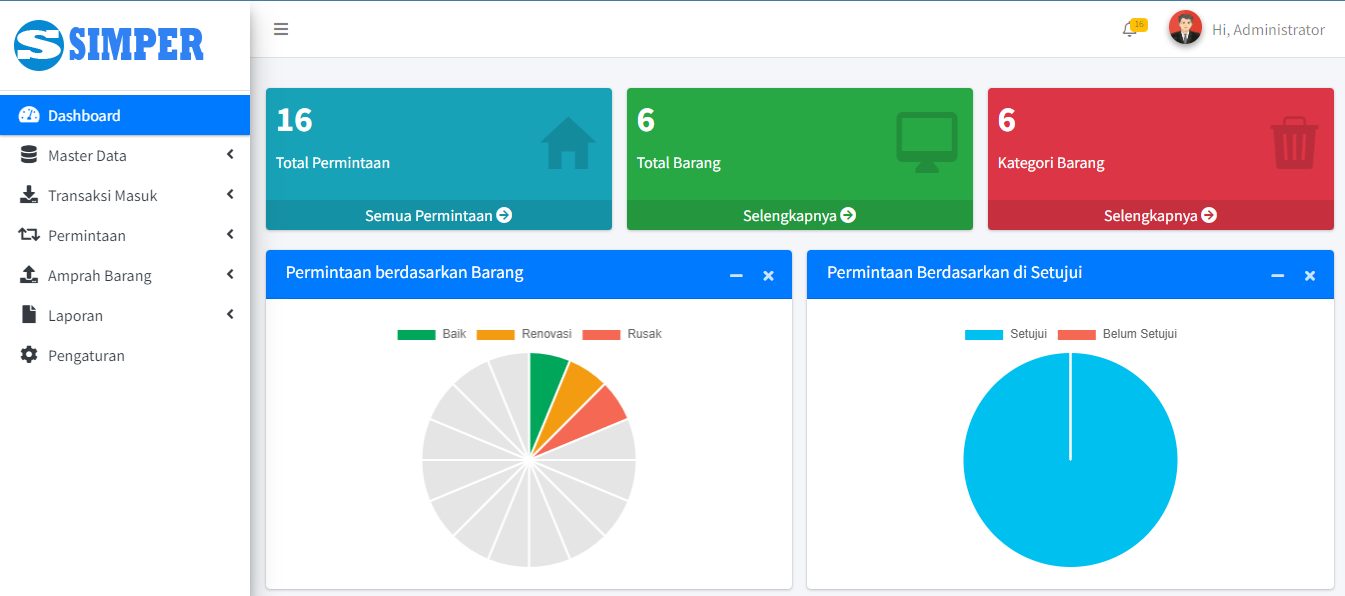
Task: Click the blue Setujui color swatch
Action: point(984,334)
